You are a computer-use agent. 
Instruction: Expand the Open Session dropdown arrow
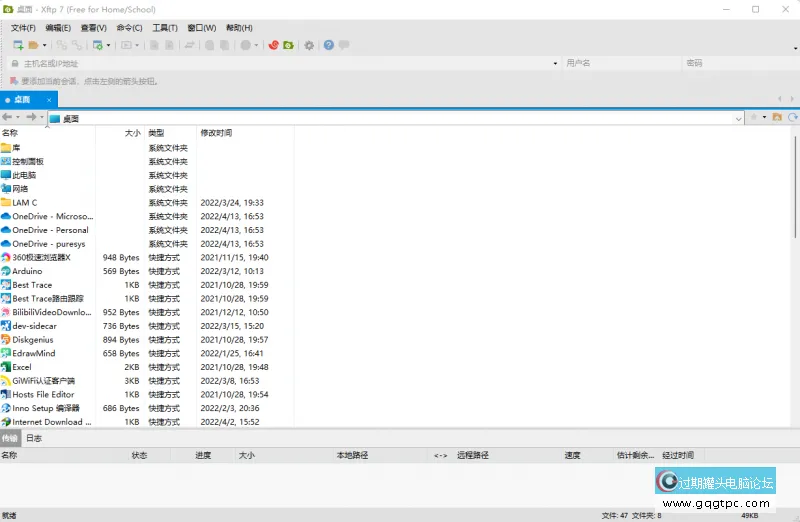[x=44, y=45]
